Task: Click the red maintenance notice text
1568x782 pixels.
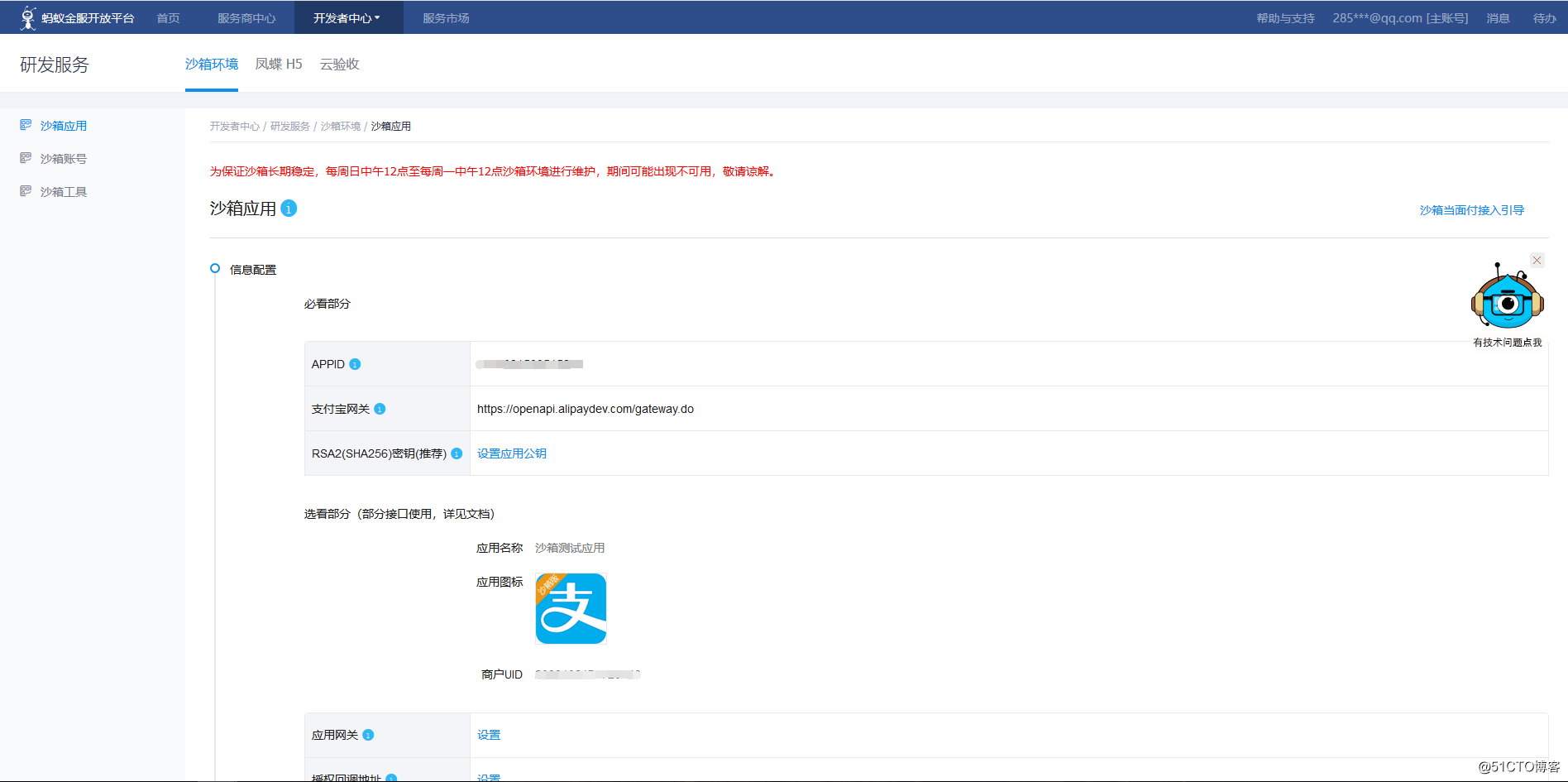Action: [495, 171]
